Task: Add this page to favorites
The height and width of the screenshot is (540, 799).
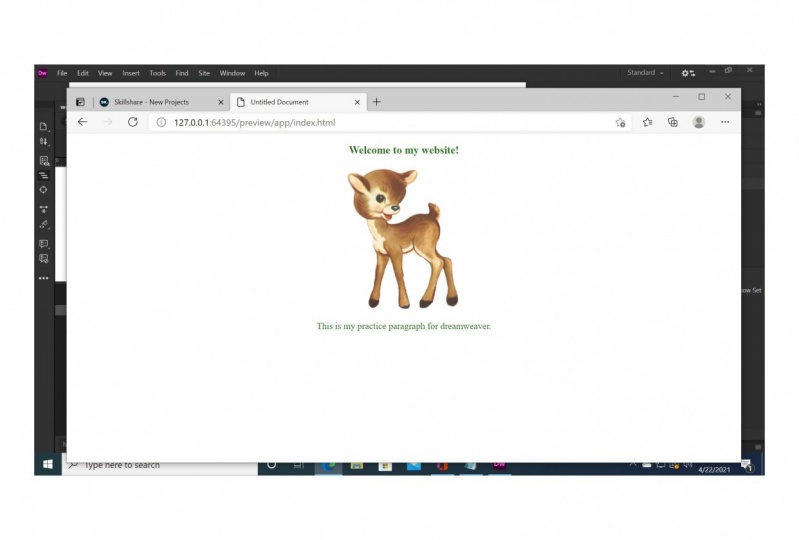Action: 620,123
